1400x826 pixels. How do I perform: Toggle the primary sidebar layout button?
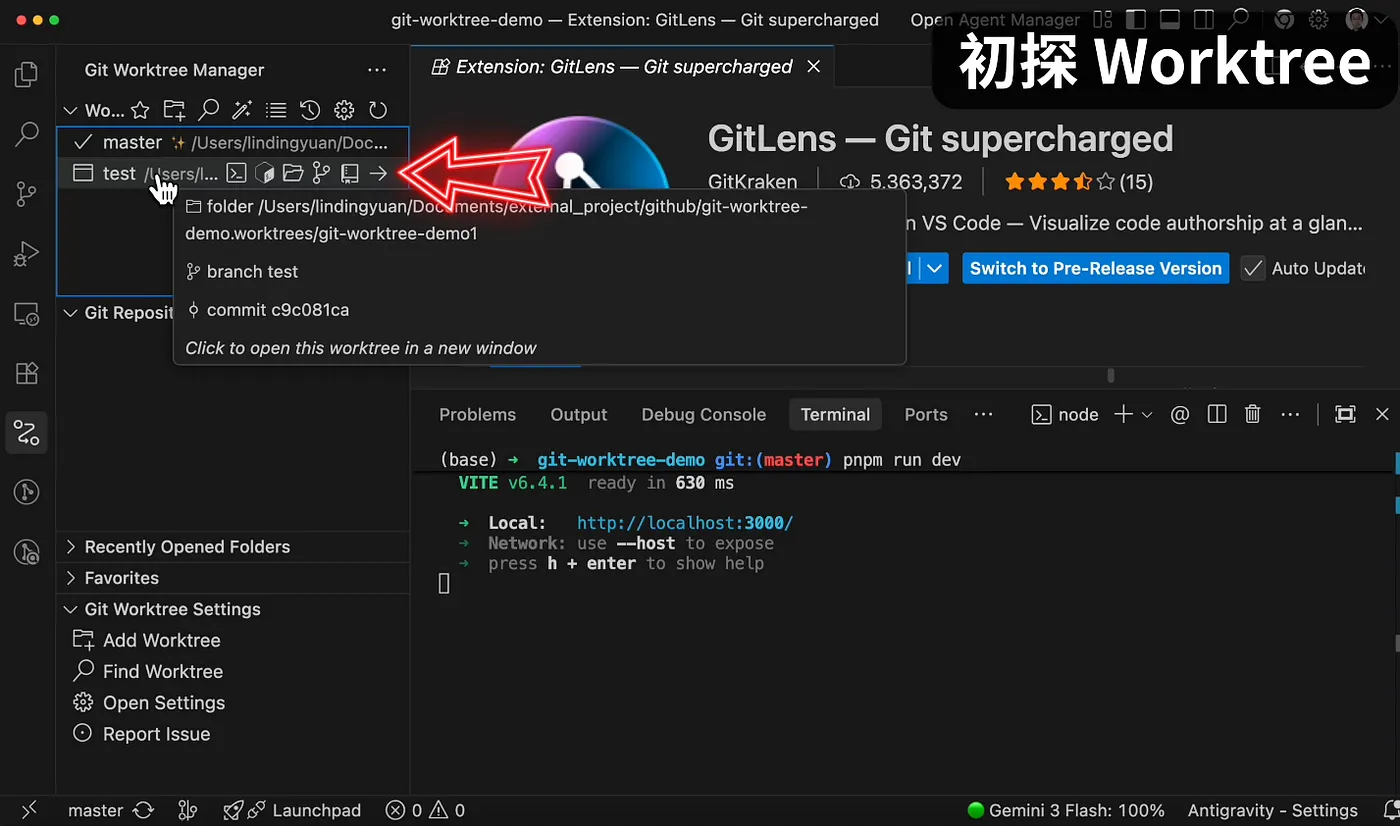click(1135, 19)
